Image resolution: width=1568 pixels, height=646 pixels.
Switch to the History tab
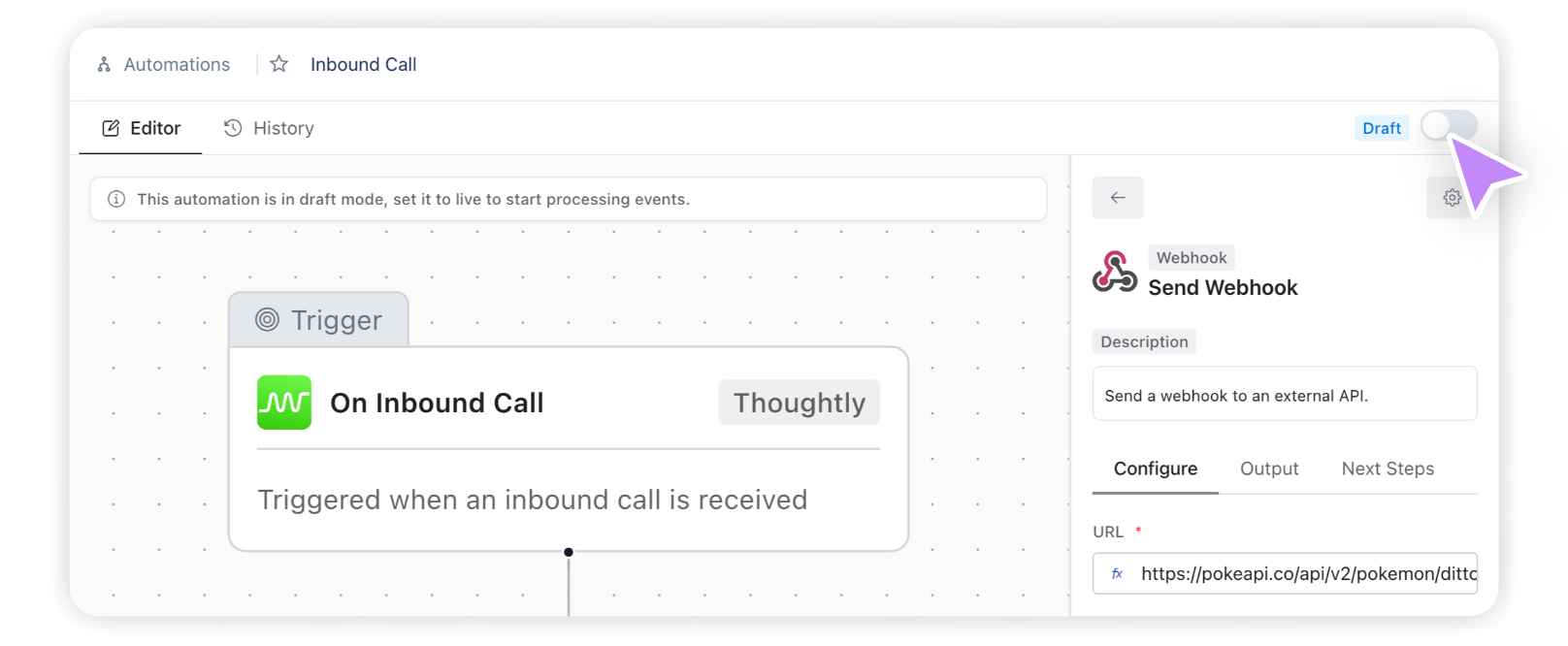click(x=269, y=128)
